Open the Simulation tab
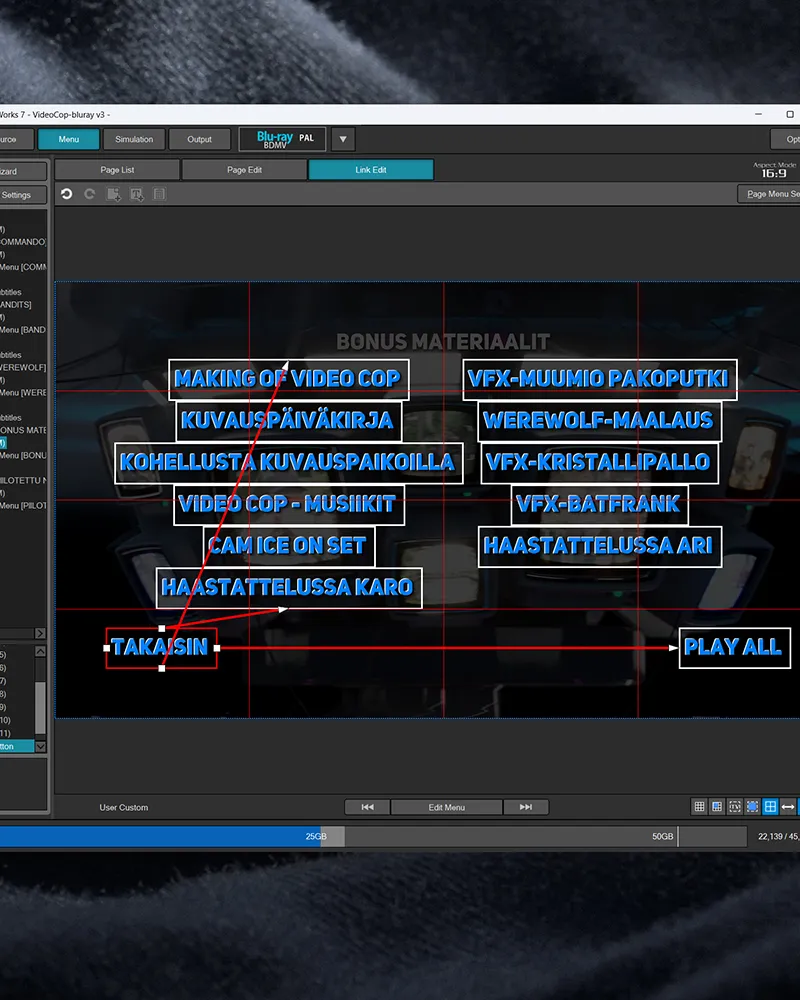 click(134, 139)
